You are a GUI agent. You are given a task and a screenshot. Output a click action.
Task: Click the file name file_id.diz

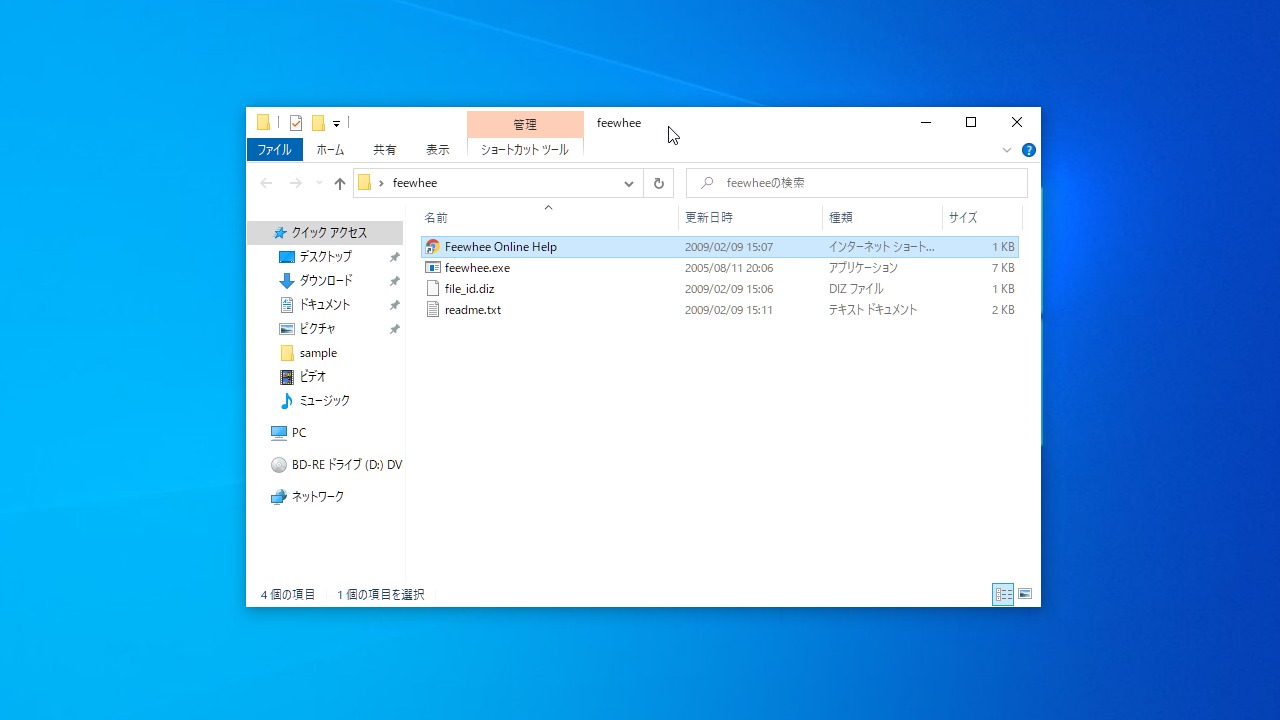469,289
